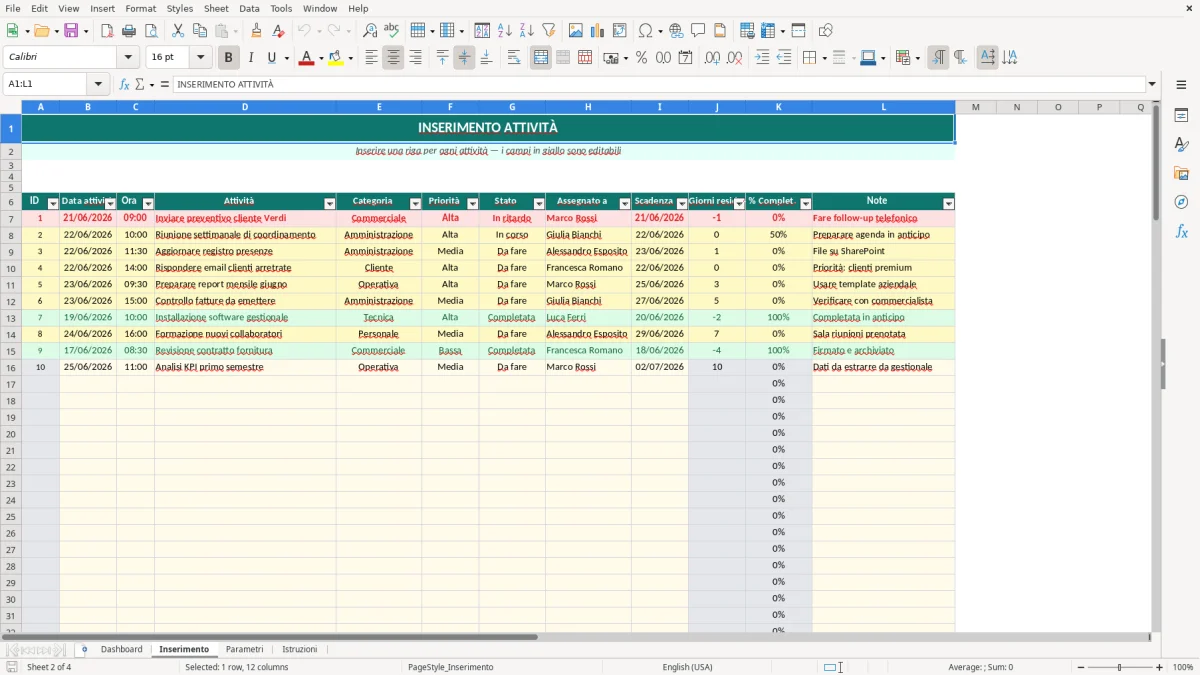The height and width of the screenshot is (675, 1200).
Task: Click the formula input line
Action: [658, 85]
